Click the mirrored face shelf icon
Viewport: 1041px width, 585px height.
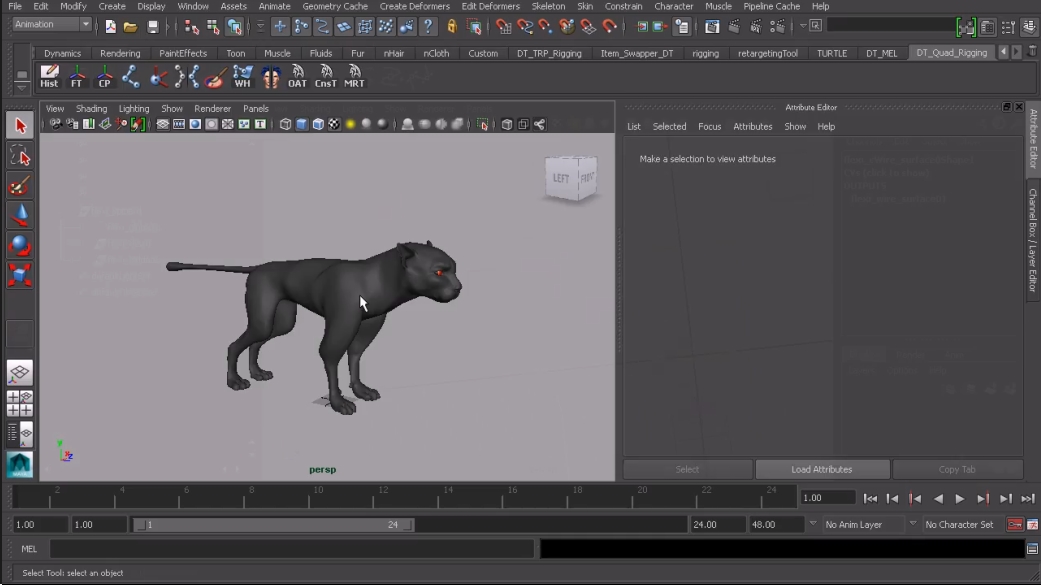pyautogui.click(x=270, y=77)
